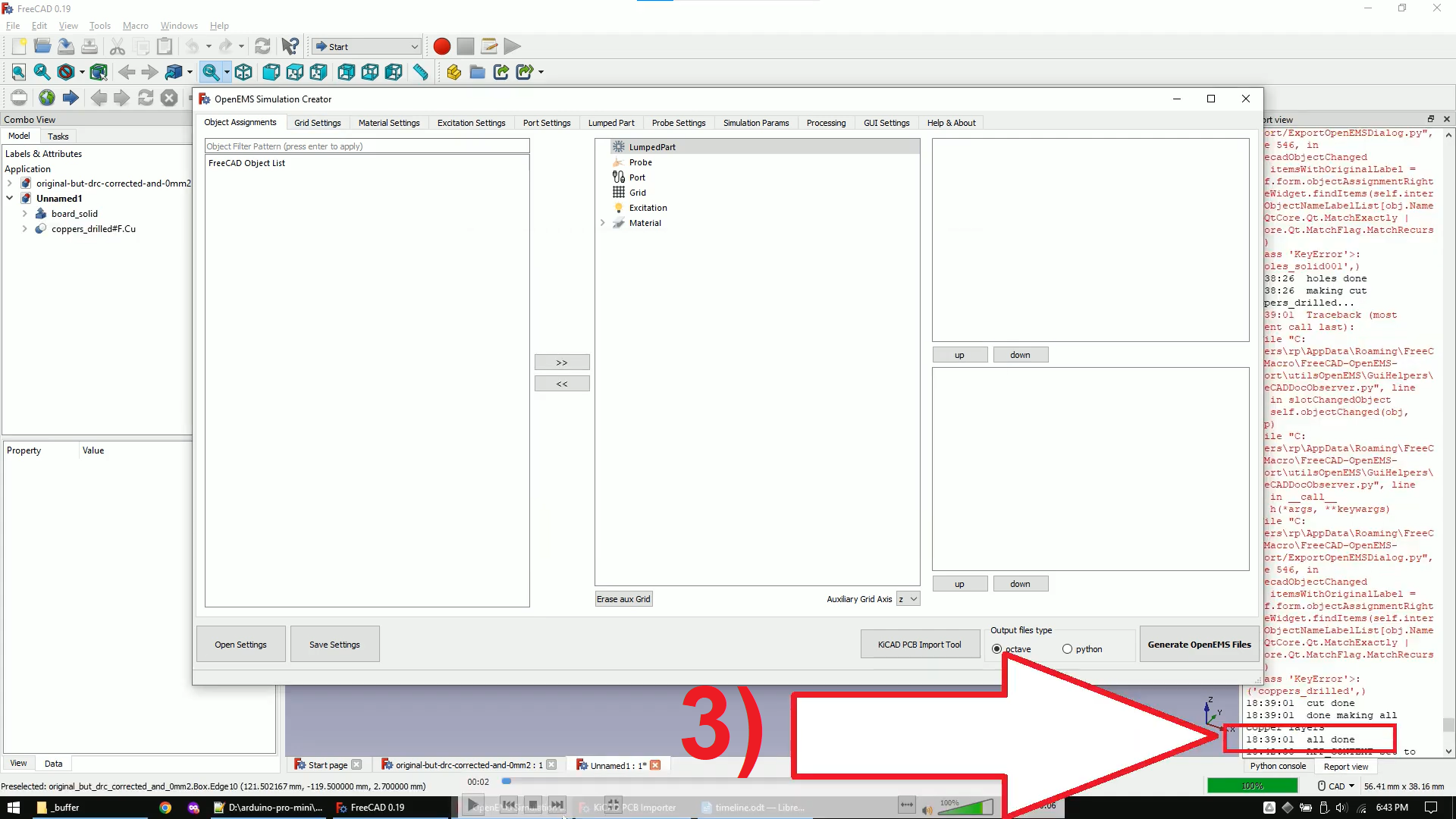Open the Macros dialog notepad icon

tap(489, 46)
